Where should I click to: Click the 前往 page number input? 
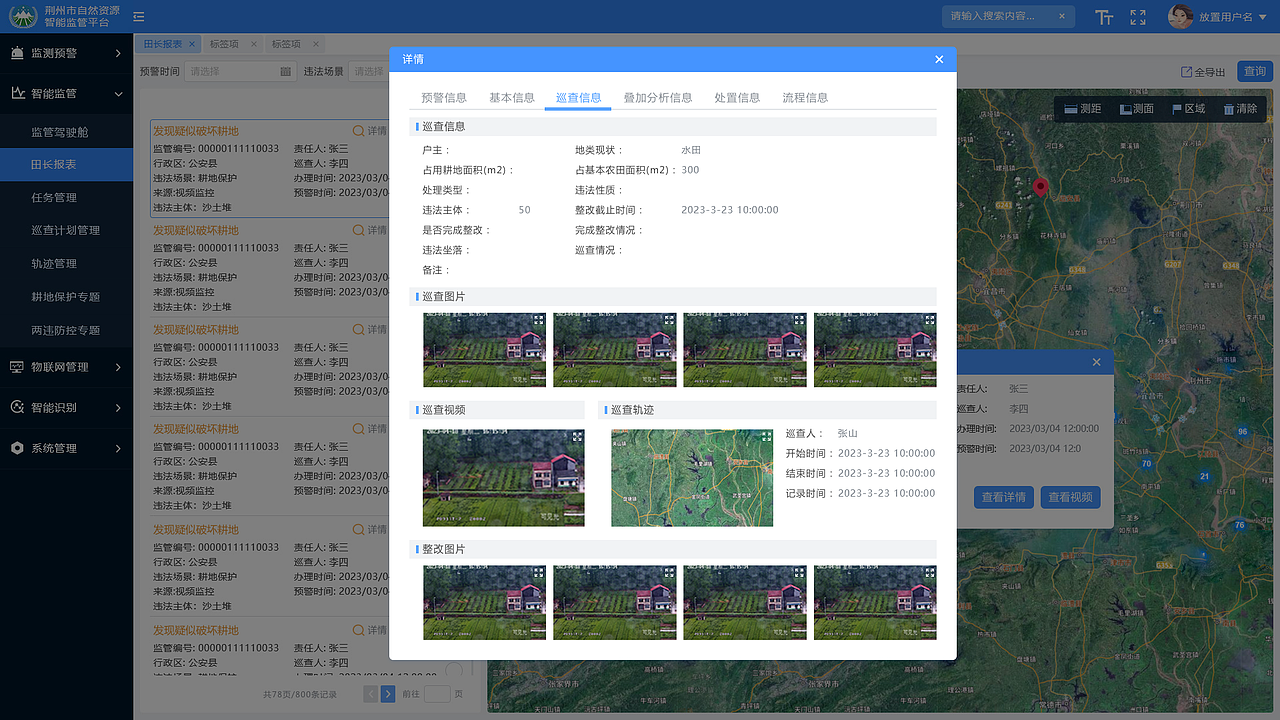(437, 694)
